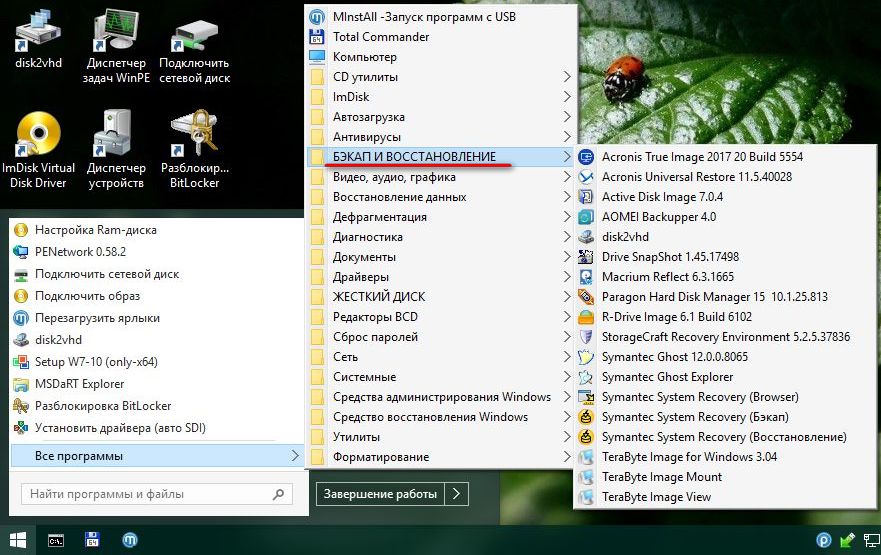Open command prompt from taskbar
The height and width of the screenshot is (555, 881).
click(56, 540)
